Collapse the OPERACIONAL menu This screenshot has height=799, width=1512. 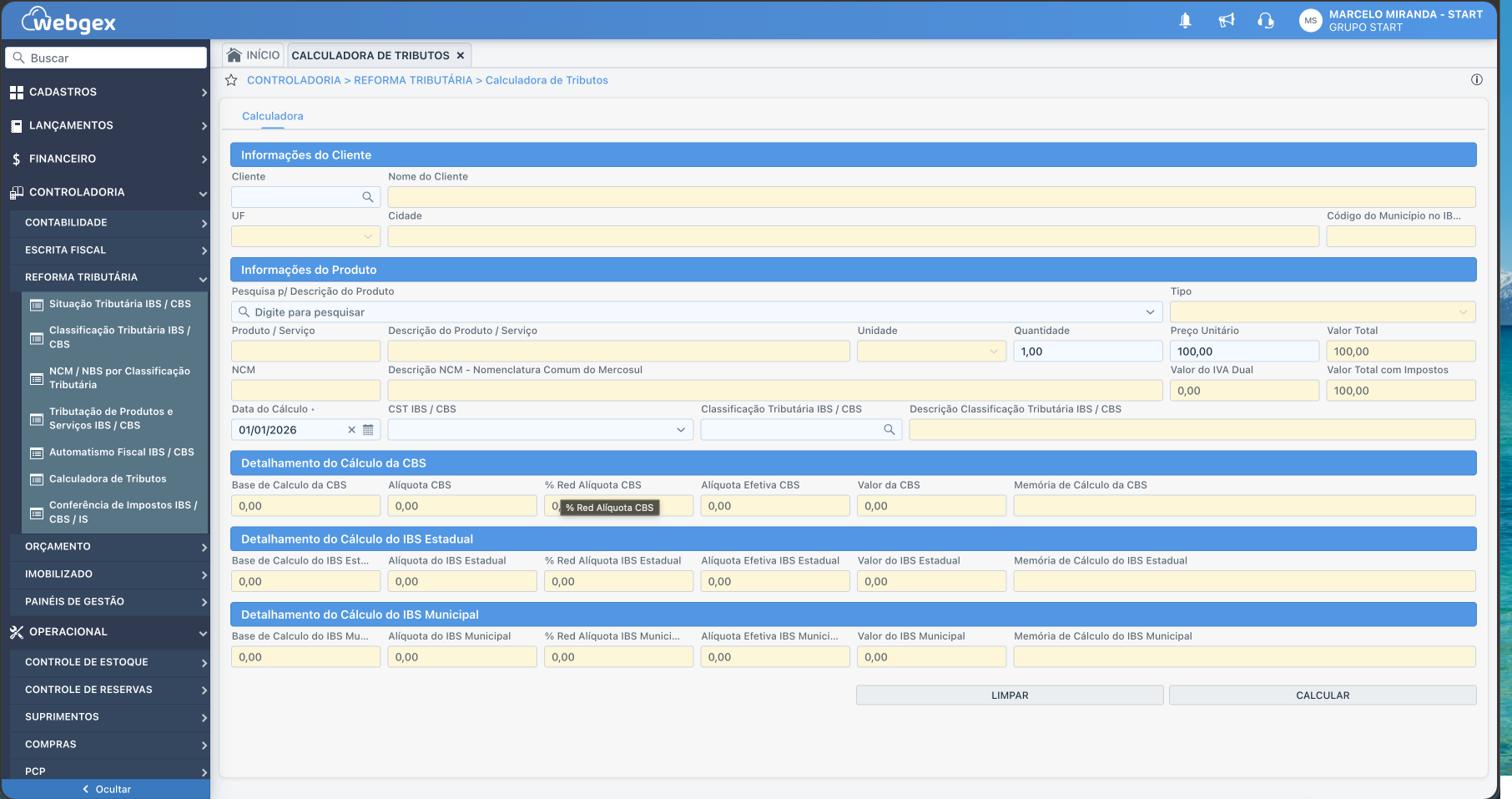107,632
